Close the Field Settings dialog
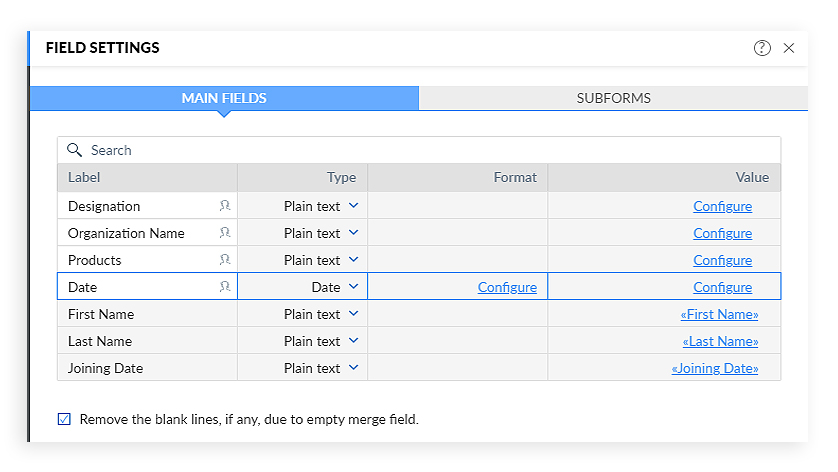The height and width of the screenshot is (472, 838). (789, 48)
